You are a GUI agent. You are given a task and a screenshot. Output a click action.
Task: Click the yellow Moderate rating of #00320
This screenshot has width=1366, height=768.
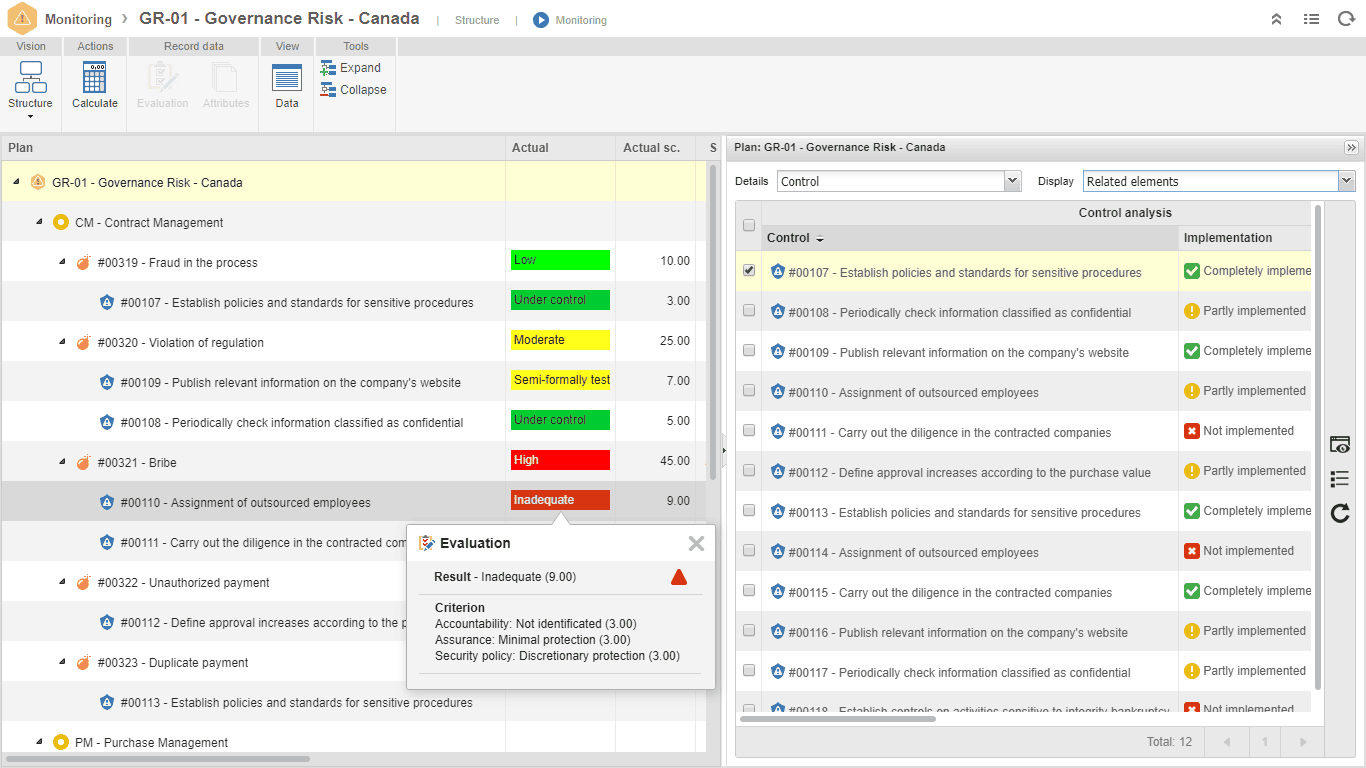[560, 340]
